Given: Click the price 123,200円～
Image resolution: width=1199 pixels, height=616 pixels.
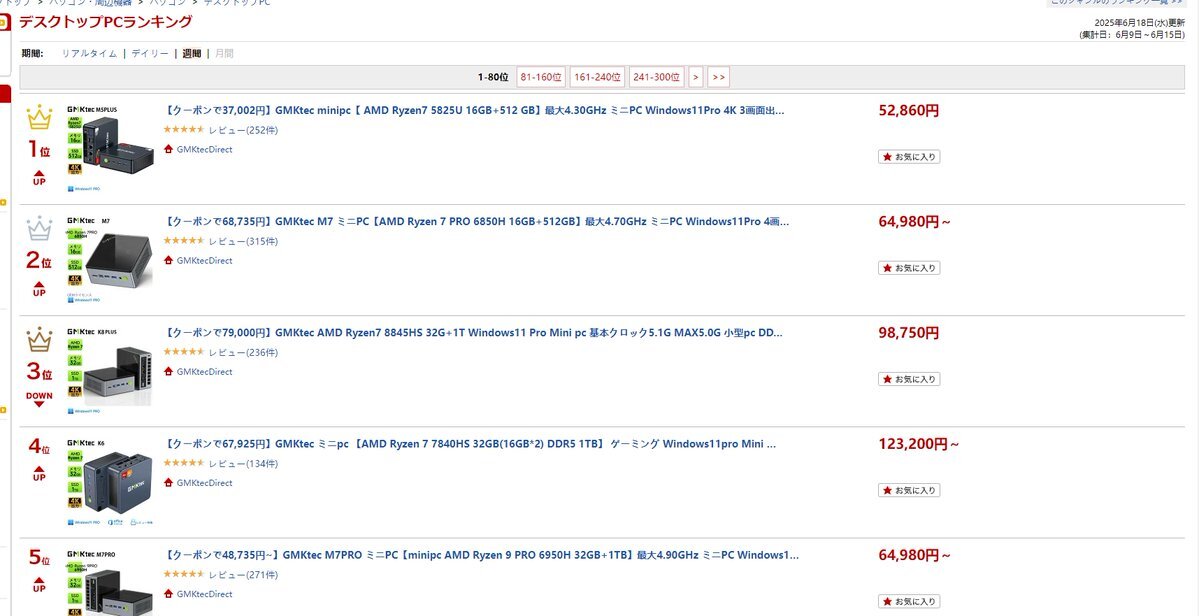Looking at the screenshot, I should [919, 444].
